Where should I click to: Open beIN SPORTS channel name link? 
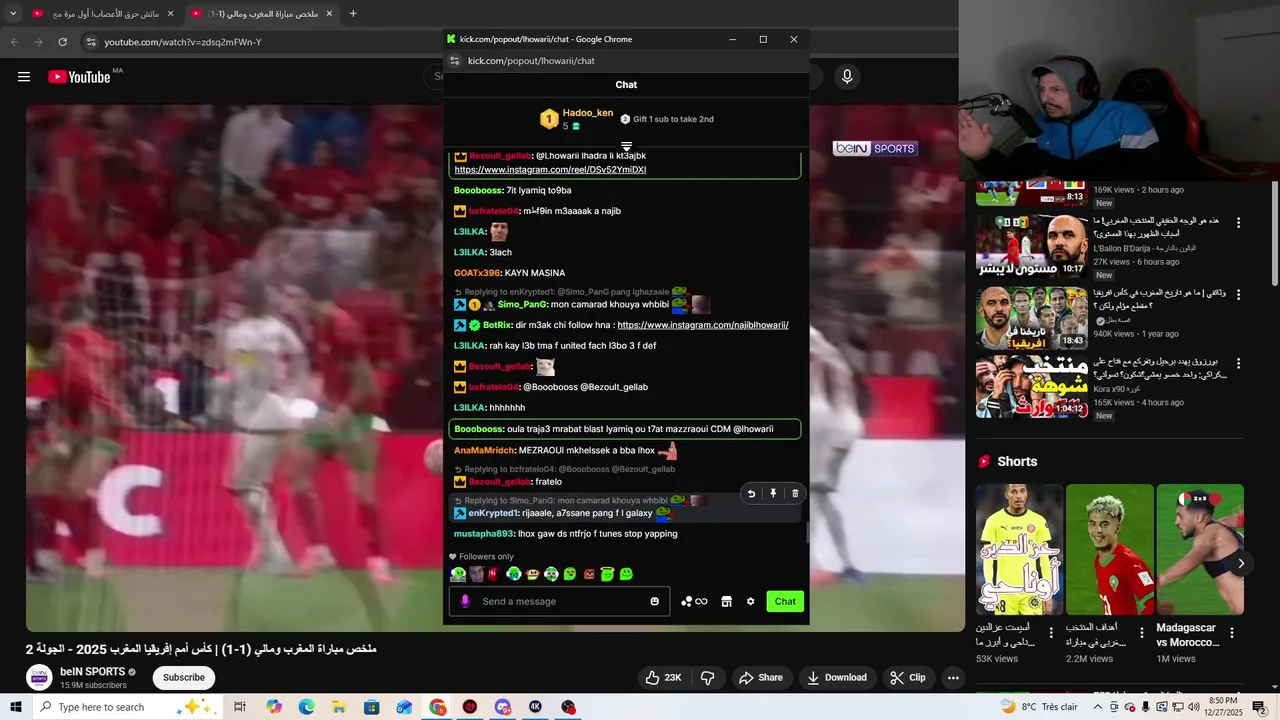pyautogui.click(x=92, y=671)
